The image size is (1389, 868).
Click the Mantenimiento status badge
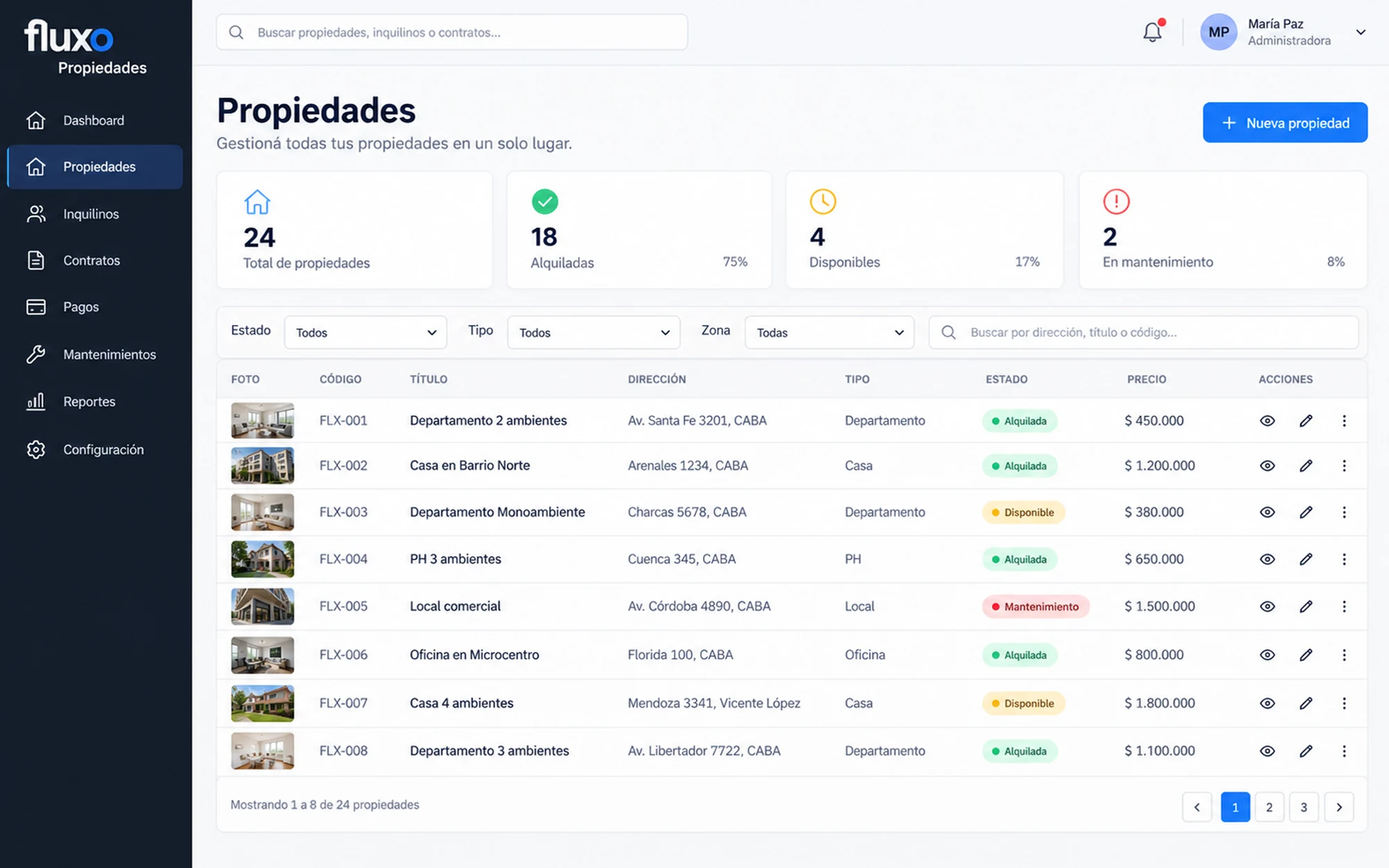1035,606
